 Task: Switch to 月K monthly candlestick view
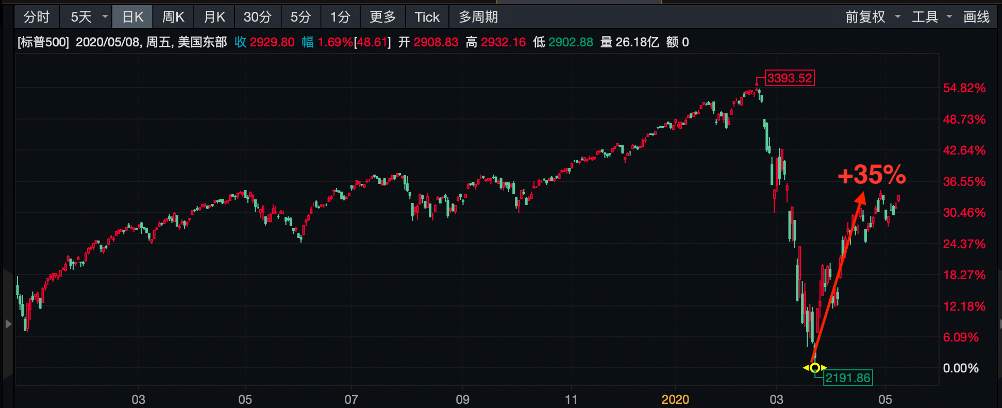pyautogui.click(x=213, y=17)
